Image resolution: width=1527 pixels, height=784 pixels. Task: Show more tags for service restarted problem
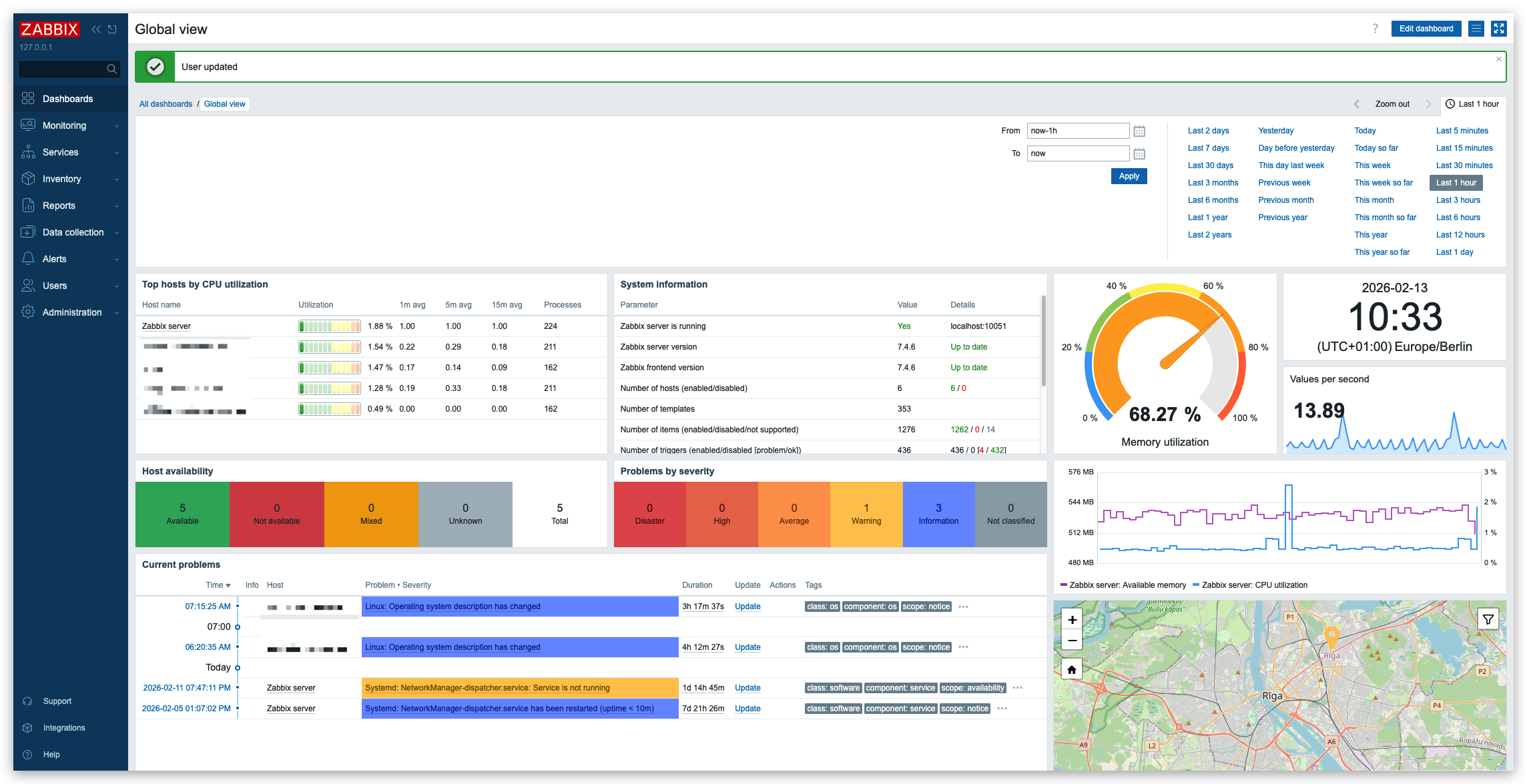point(1002,709)
